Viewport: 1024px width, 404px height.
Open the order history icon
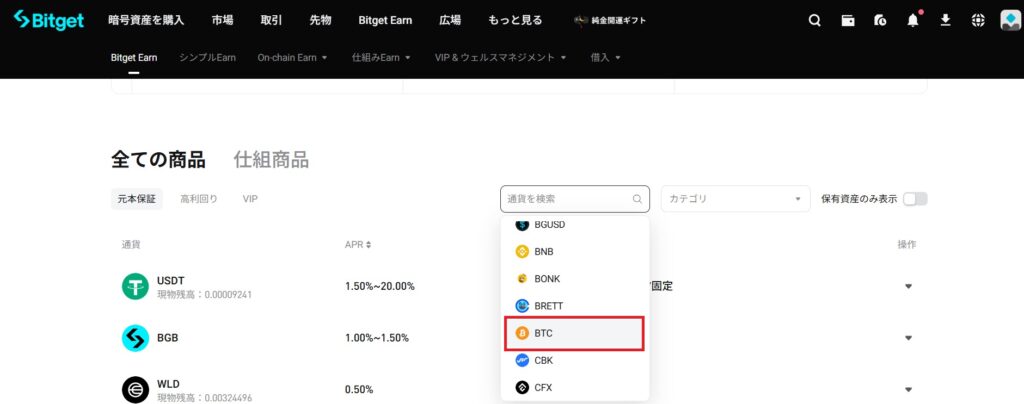tap(880, 20)
